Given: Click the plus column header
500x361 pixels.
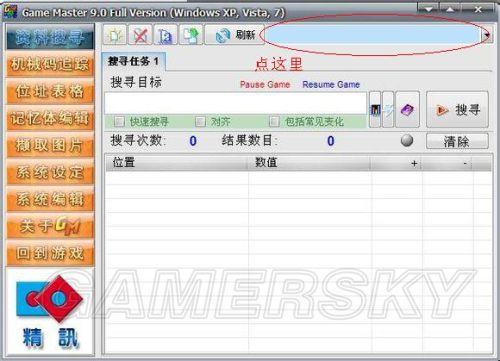Looking at the screenshot, I should [x=397, y=163].
